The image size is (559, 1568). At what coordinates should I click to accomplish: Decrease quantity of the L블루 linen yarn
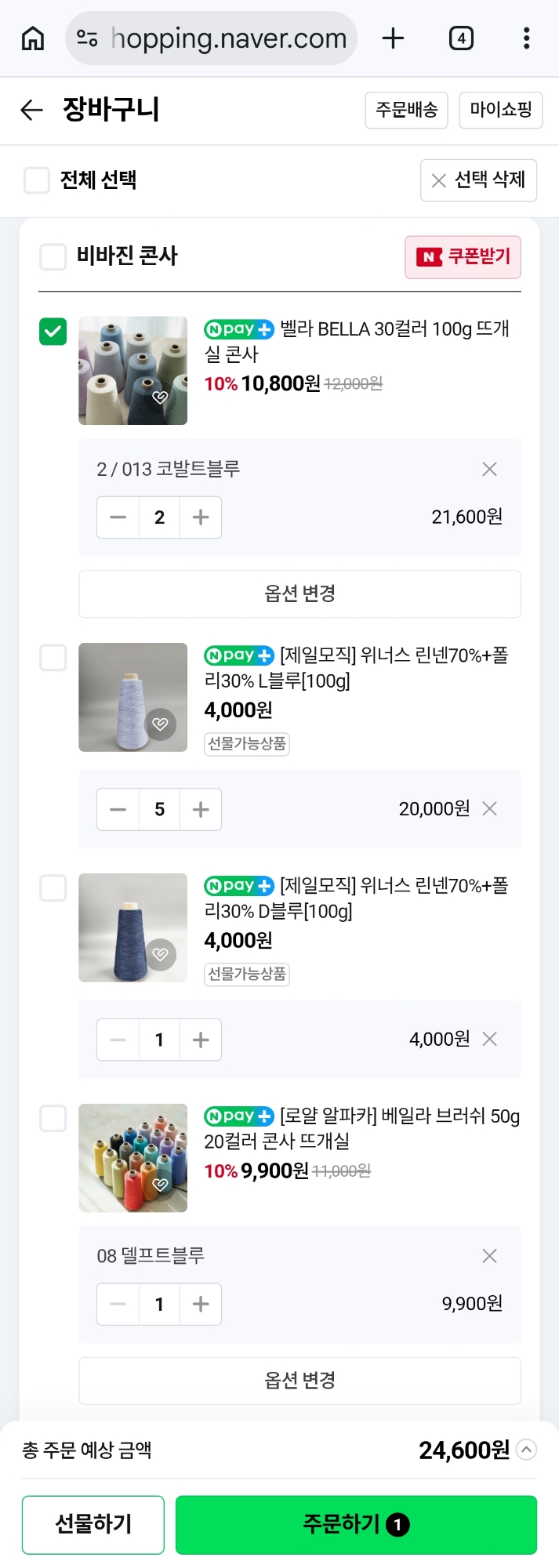[118, 809]
